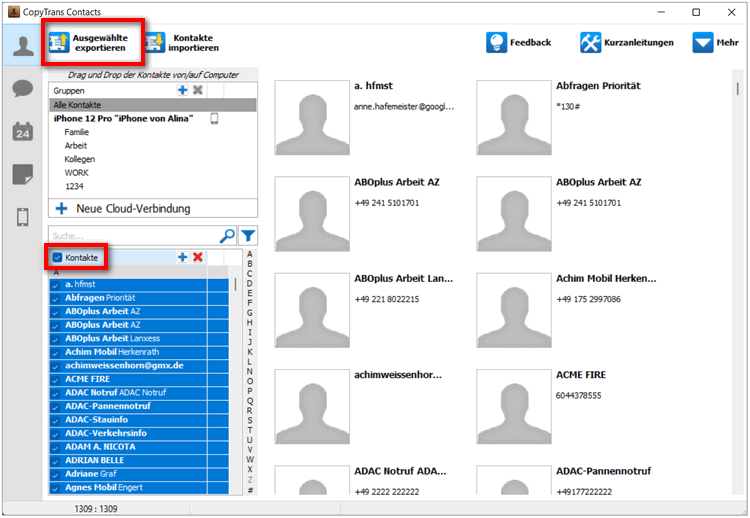Screen dimensions: 750x518
Task: Open achimweissenhor... card photo
Action: click(312, 407)
